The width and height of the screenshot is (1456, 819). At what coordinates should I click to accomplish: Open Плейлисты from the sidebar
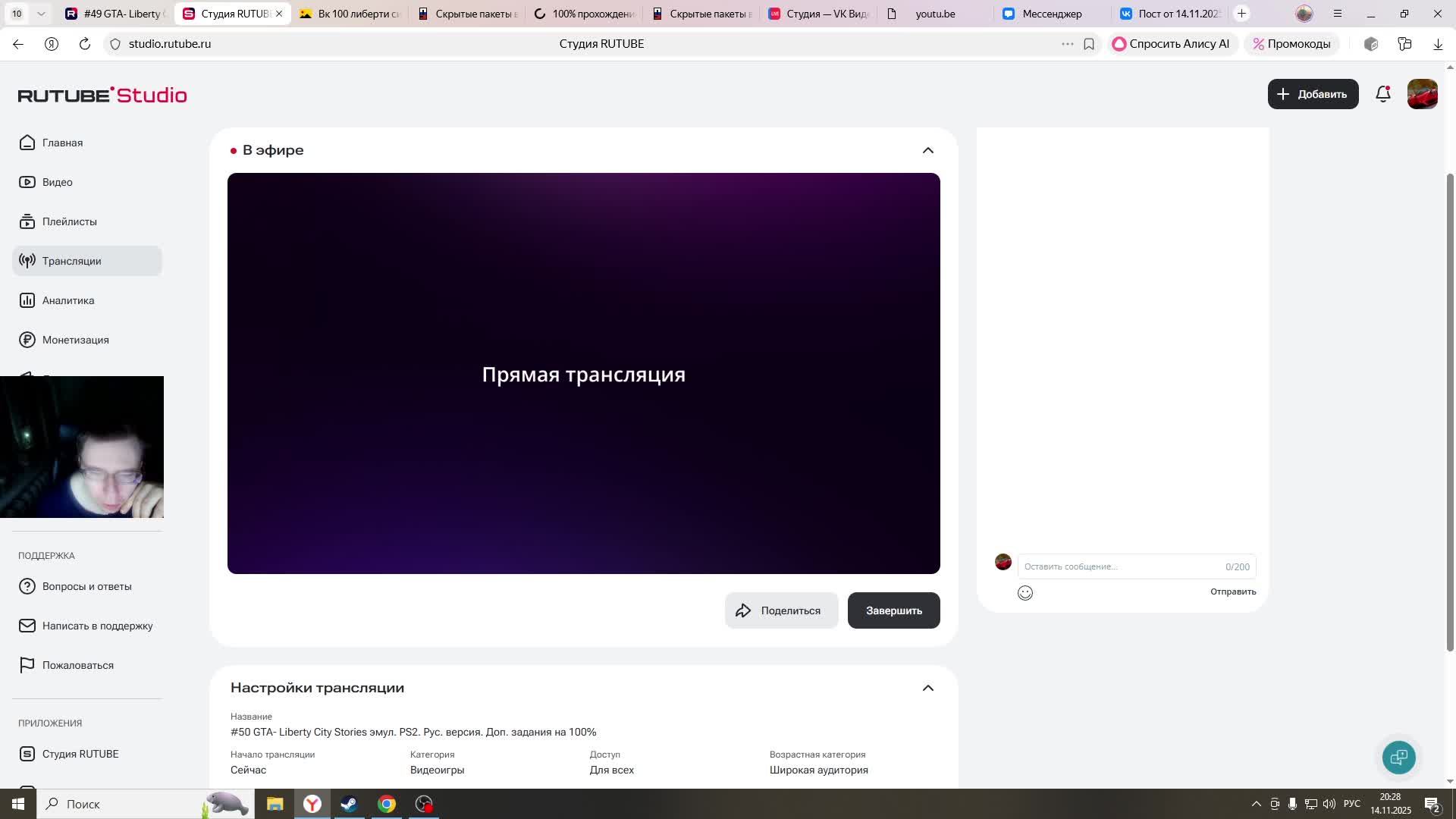tap(69, 221)
